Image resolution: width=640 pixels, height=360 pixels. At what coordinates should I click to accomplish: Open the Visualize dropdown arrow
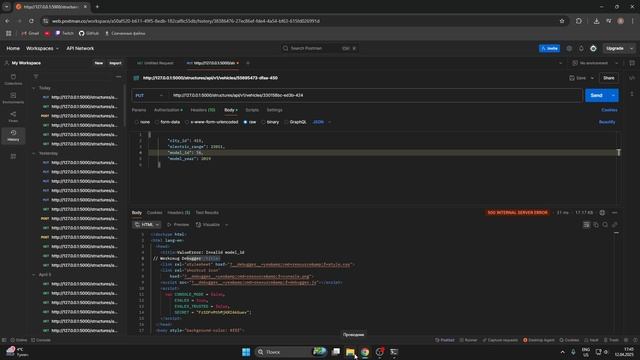(x=227, y=225)
